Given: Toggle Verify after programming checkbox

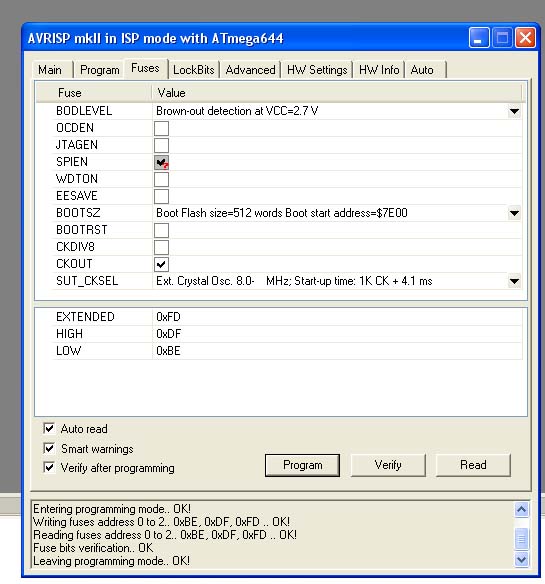Looking at the screenshot, I should (x=49, y=467).
